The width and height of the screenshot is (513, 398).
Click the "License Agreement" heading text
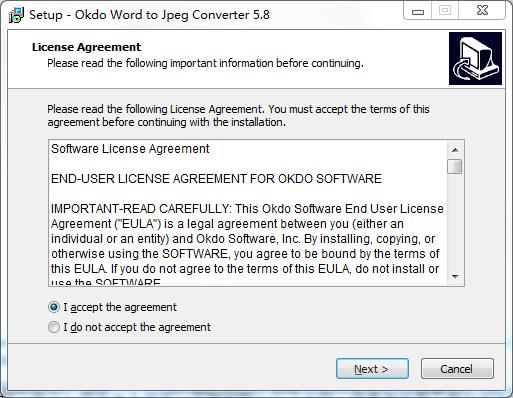pyautogui.click(x=87, y=47)
